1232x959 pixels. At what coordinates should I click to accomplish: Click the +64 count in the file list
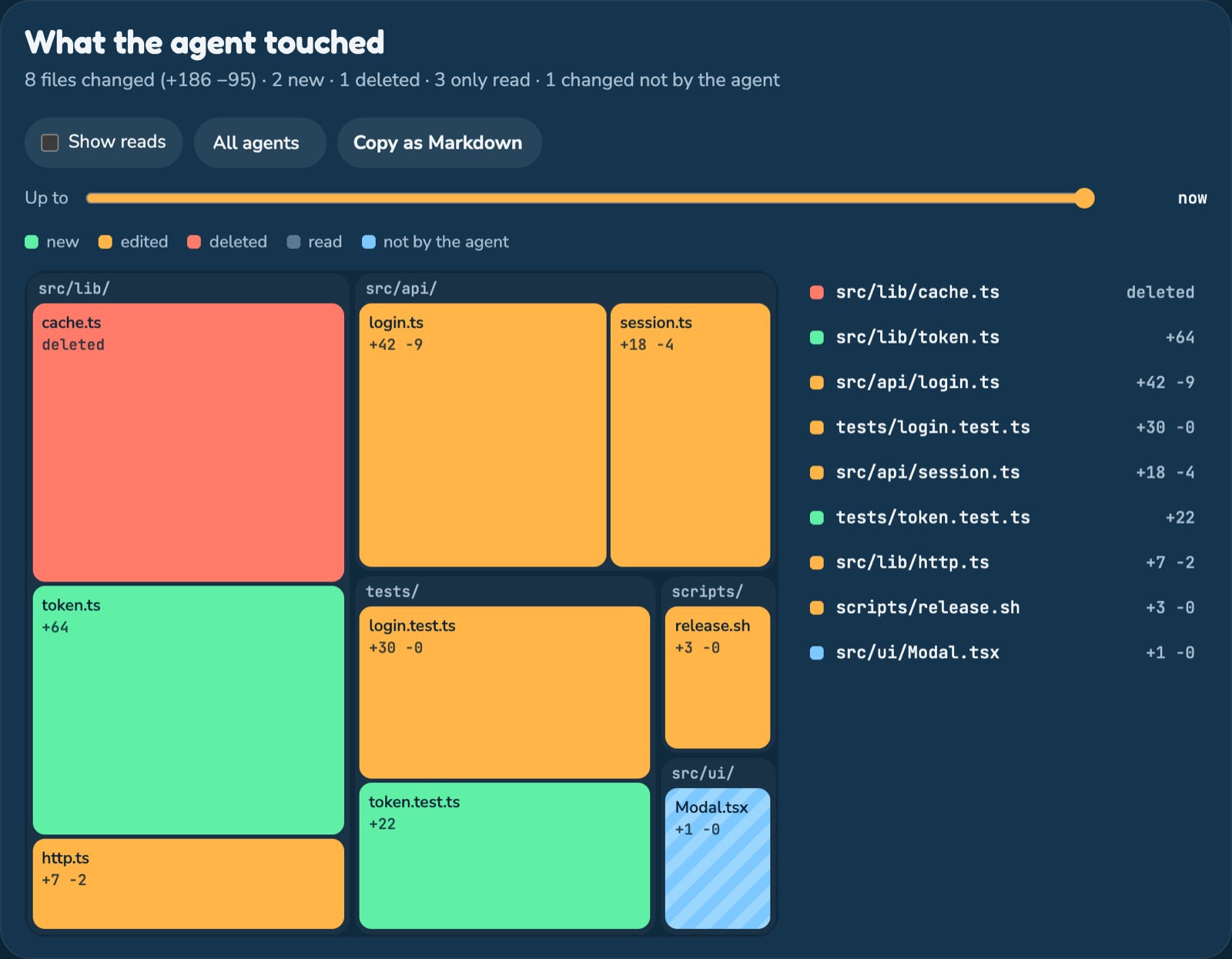tap(1180, 337)
